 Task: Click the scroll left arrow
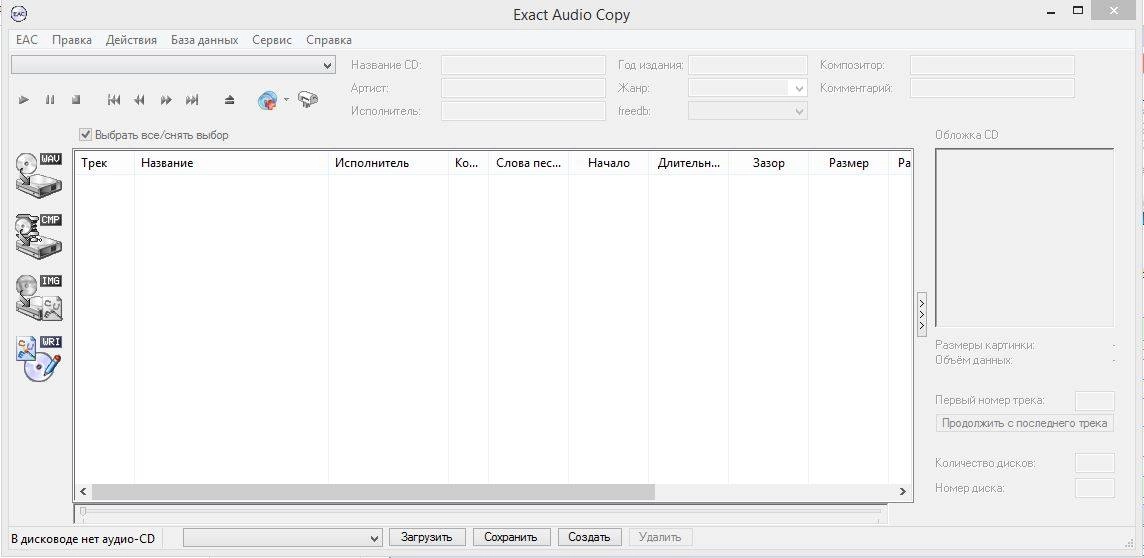pyautogui.click(x=83, y=492)
